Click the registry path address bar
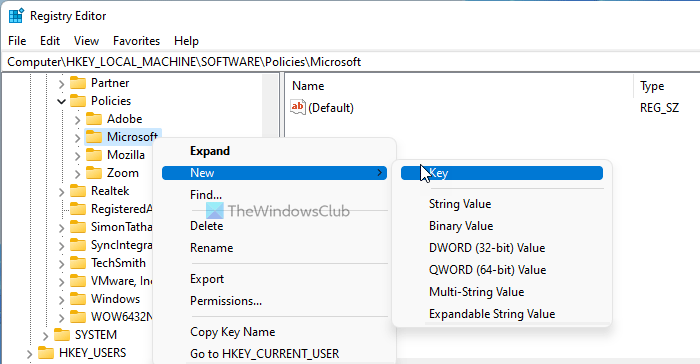The width and height of the screenshot is (700, 364). coord(350,62)
